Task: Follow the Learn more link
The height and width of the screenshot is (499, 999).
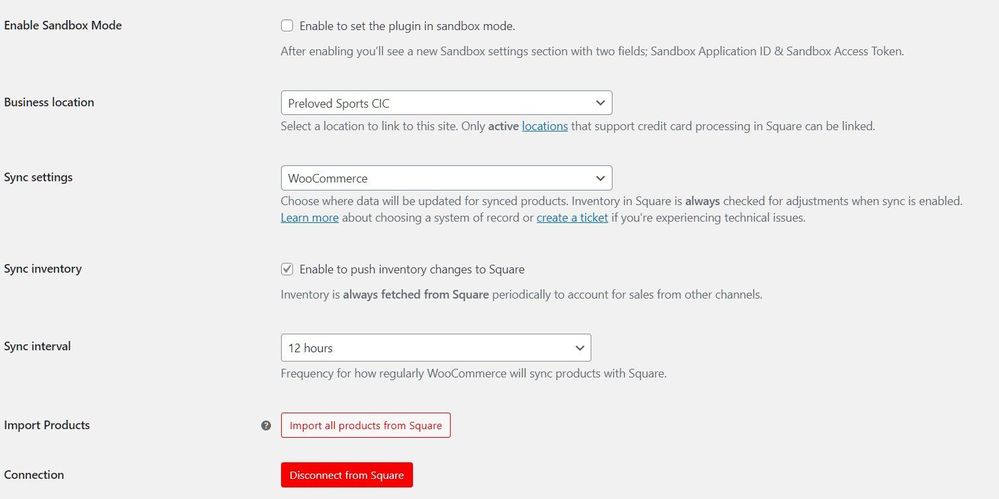Action: coord(309,217)
